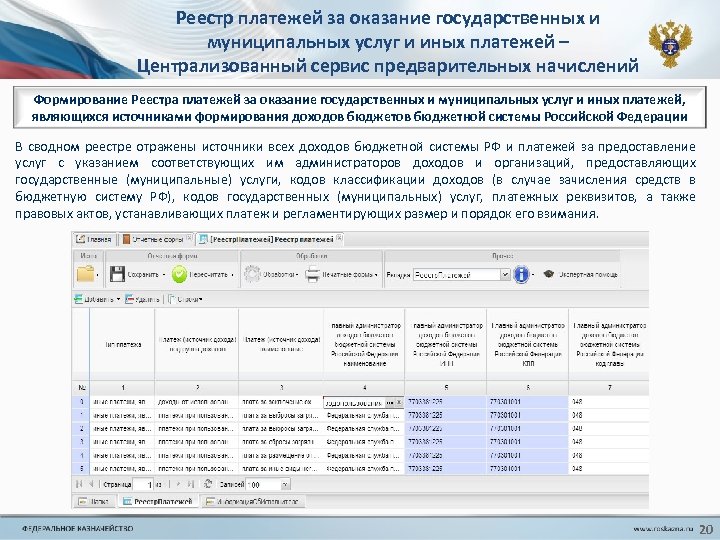Close the Отчетные формы tab

point(189,238)
